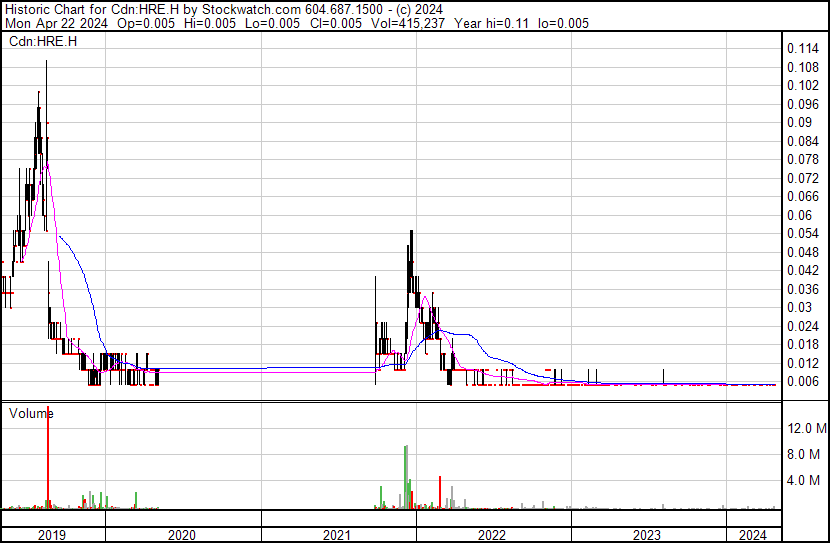Click the Volume panel label
830x543 pixels.
(x=31, y=413)
